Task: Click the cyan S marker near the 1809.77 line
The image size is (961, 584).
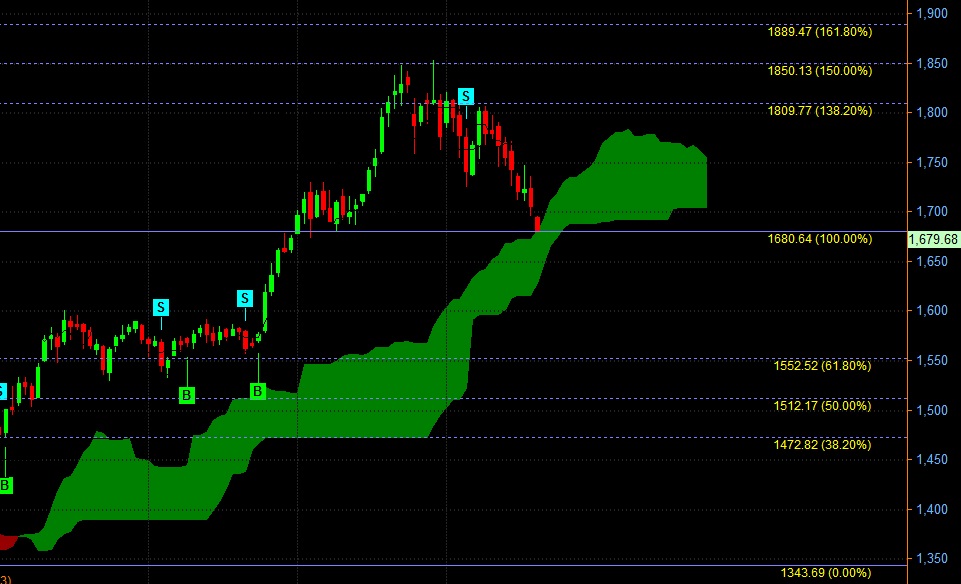Action: click(x=466, y=96)
